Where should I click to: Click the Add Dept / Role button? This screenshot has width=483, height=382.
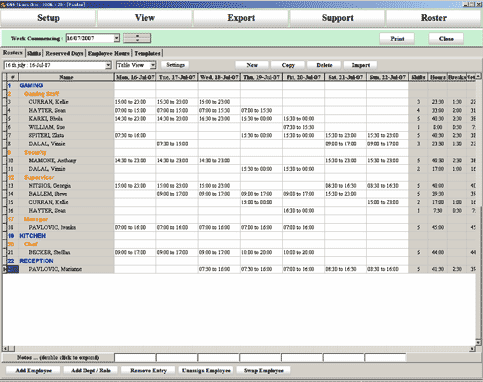[x=91, y=370]
